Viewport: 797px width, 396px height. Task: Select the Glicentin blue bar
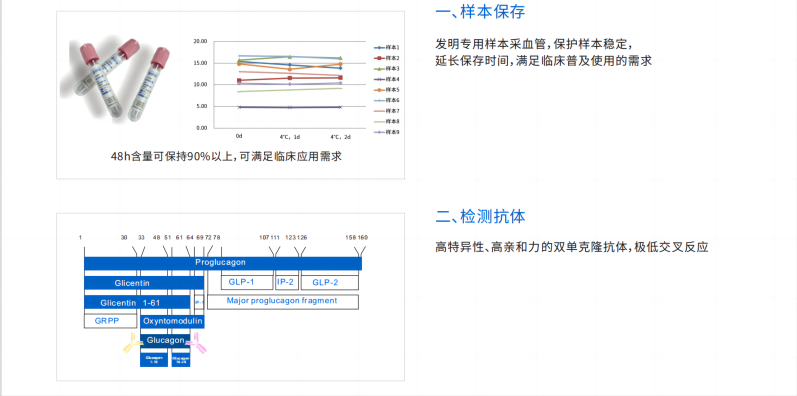coord(144,283)
